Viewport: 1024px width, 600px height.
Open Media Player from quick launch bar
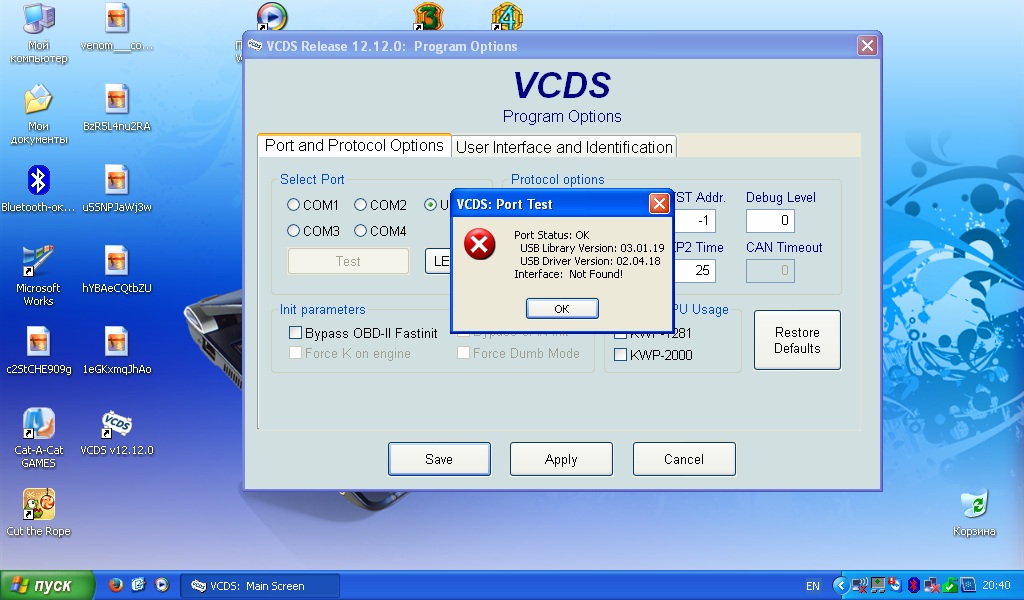[161, 585]
